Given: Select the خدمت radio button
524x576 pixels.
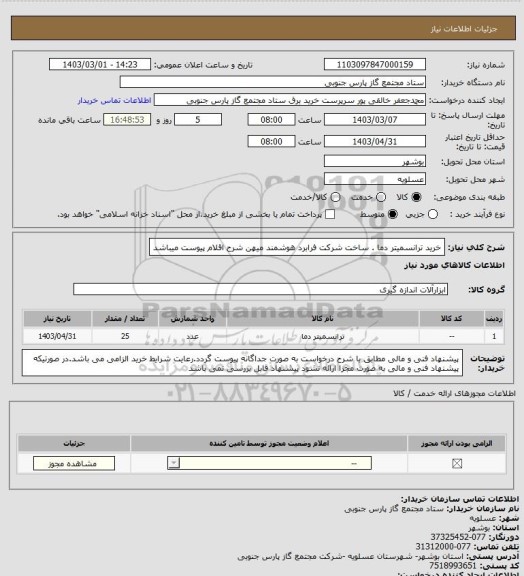Looking at the screenshot, I should click(381, 197).
